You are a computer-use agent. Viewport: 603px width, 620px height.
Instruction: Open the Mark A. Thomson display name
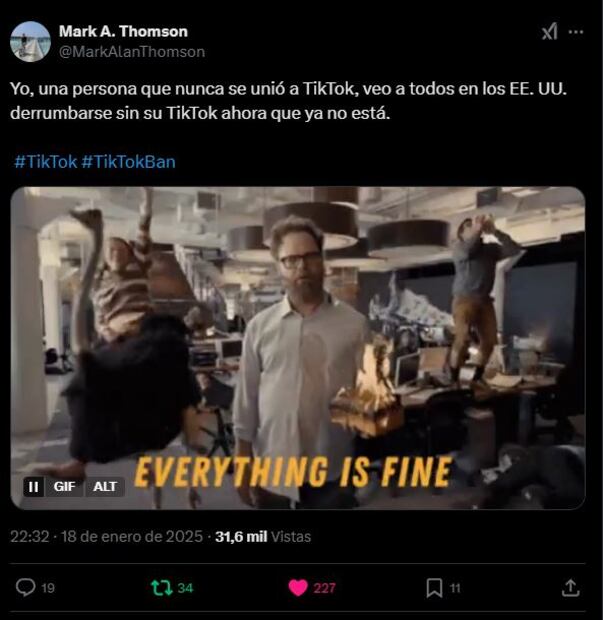click(x=123, y=31)
